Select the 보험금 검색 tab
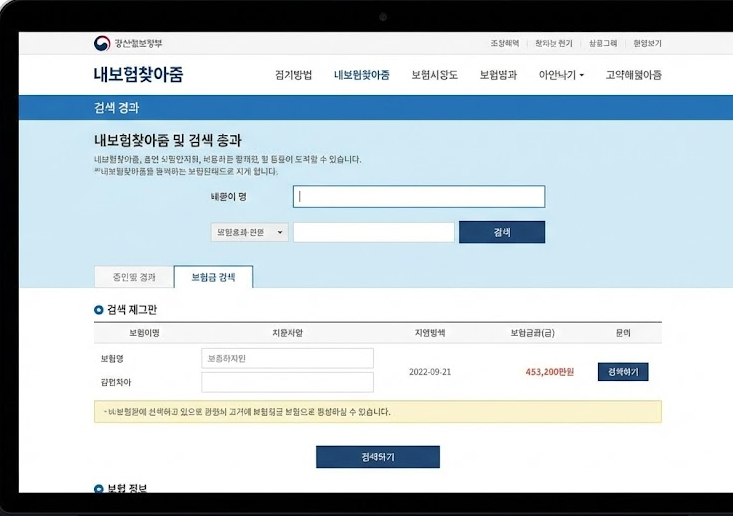 213,277
